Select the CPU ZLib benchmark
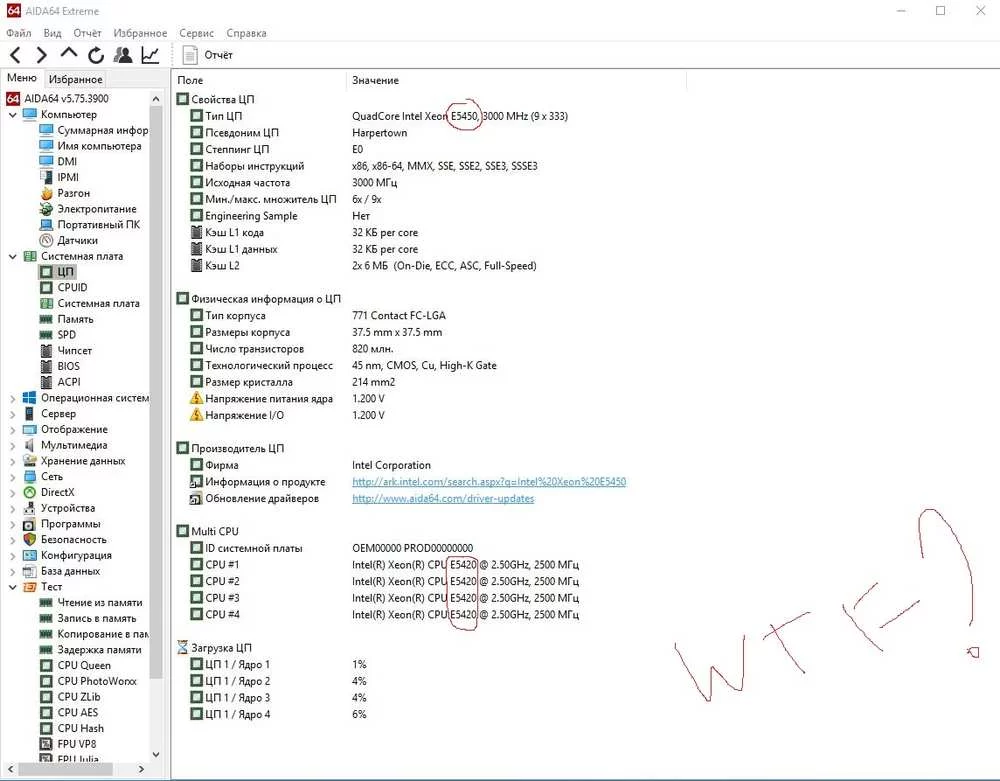 pos(78,697)
